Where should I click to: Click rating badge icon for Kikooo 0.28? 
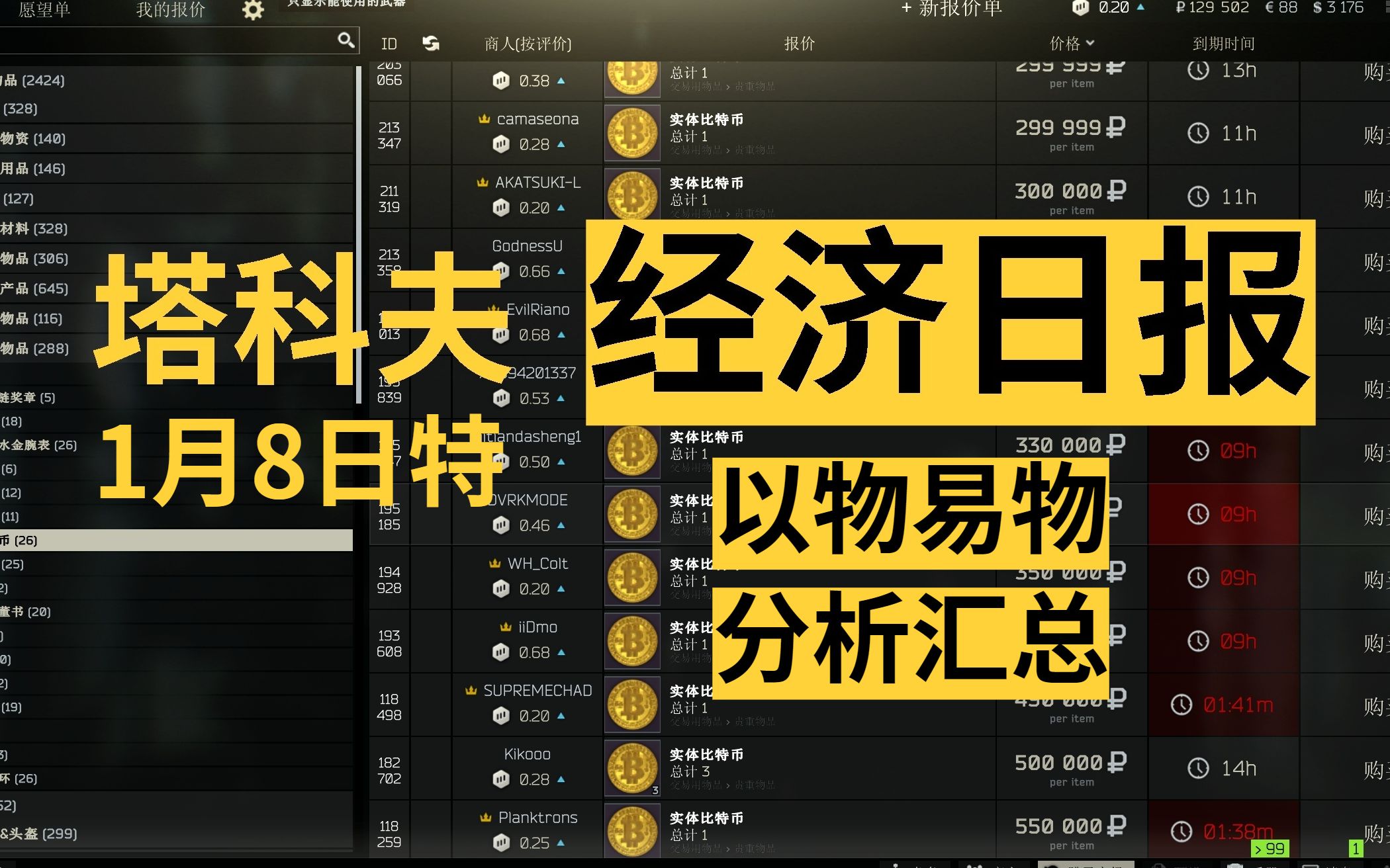click(x=501, y=779)
